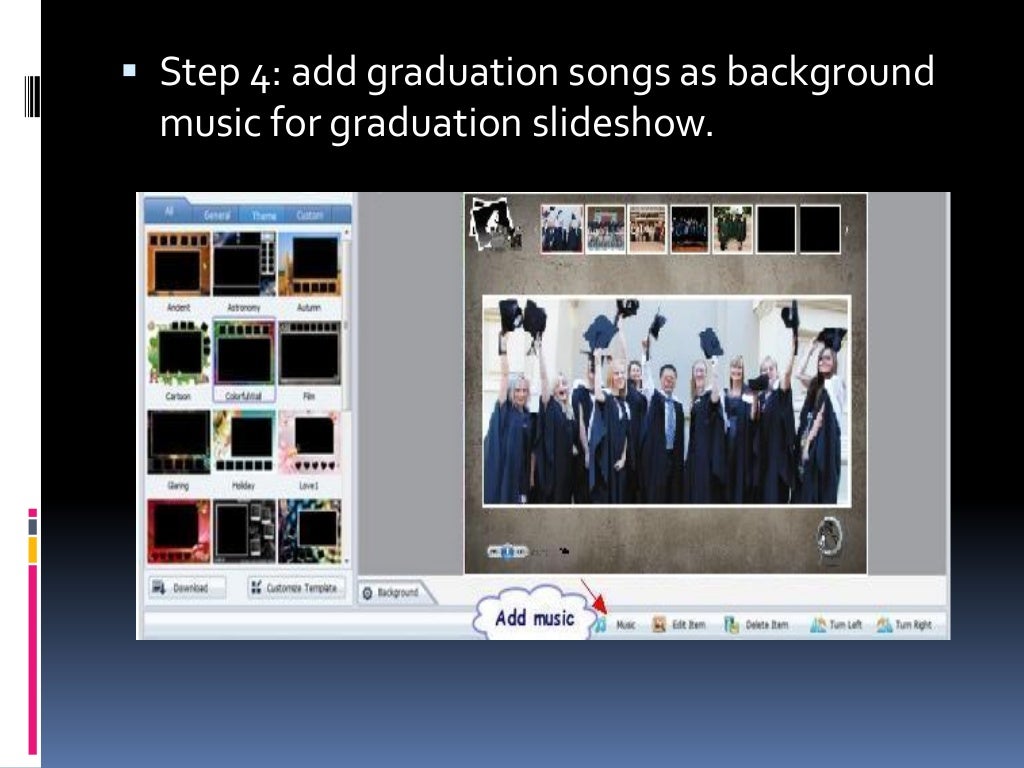The width and height of the screenshot is (1024, 768).
Task: Click the 'Autumn' template name text
Action: pos(309,308)
